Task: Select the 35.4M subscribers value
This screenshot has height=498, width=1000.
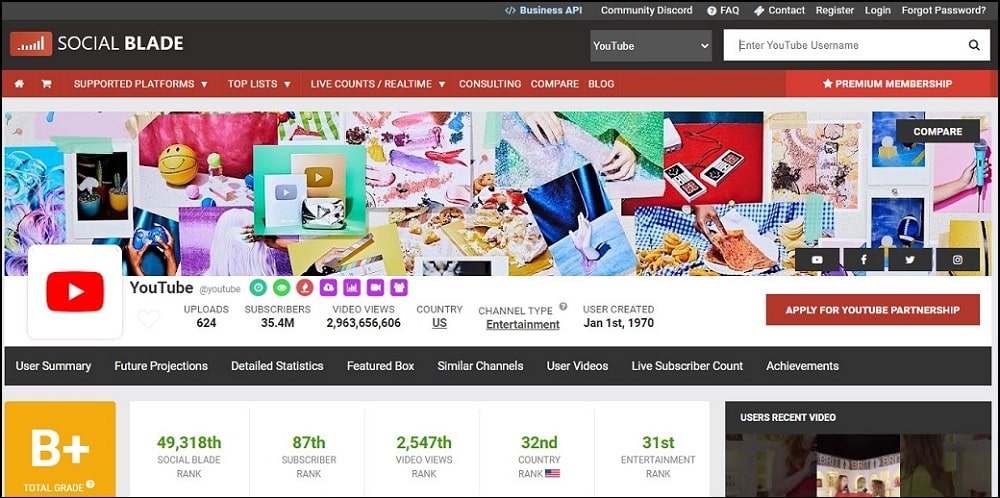Action: point(277,323)
